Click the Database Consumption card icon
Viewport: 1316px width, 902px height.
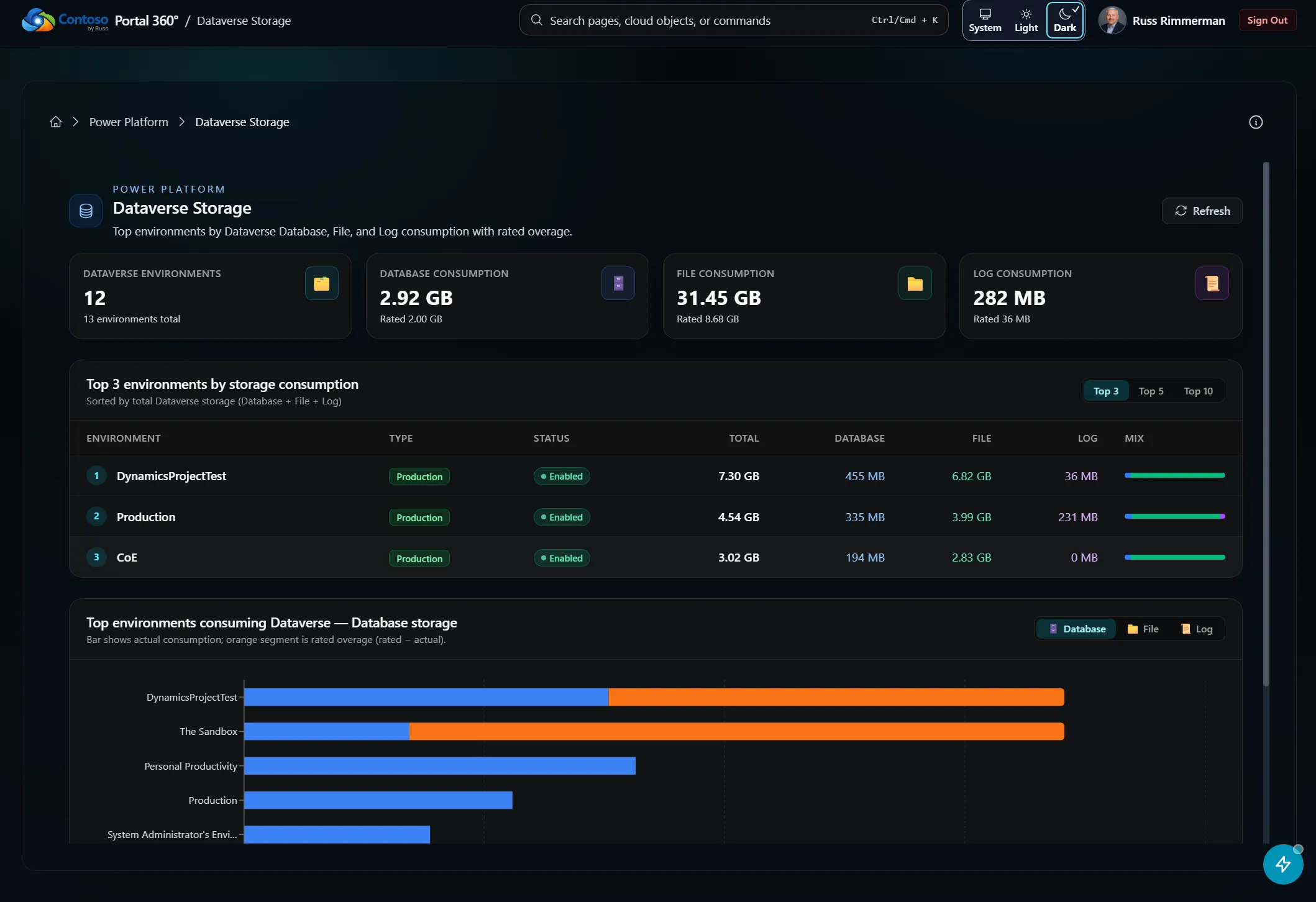click(x=618, y=283)
